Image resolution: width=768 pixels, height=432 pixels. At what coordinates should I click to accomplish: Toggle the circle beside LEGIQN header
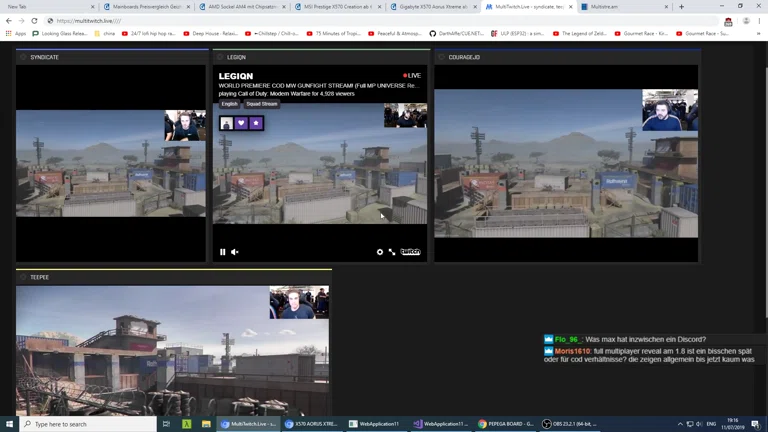220,57
